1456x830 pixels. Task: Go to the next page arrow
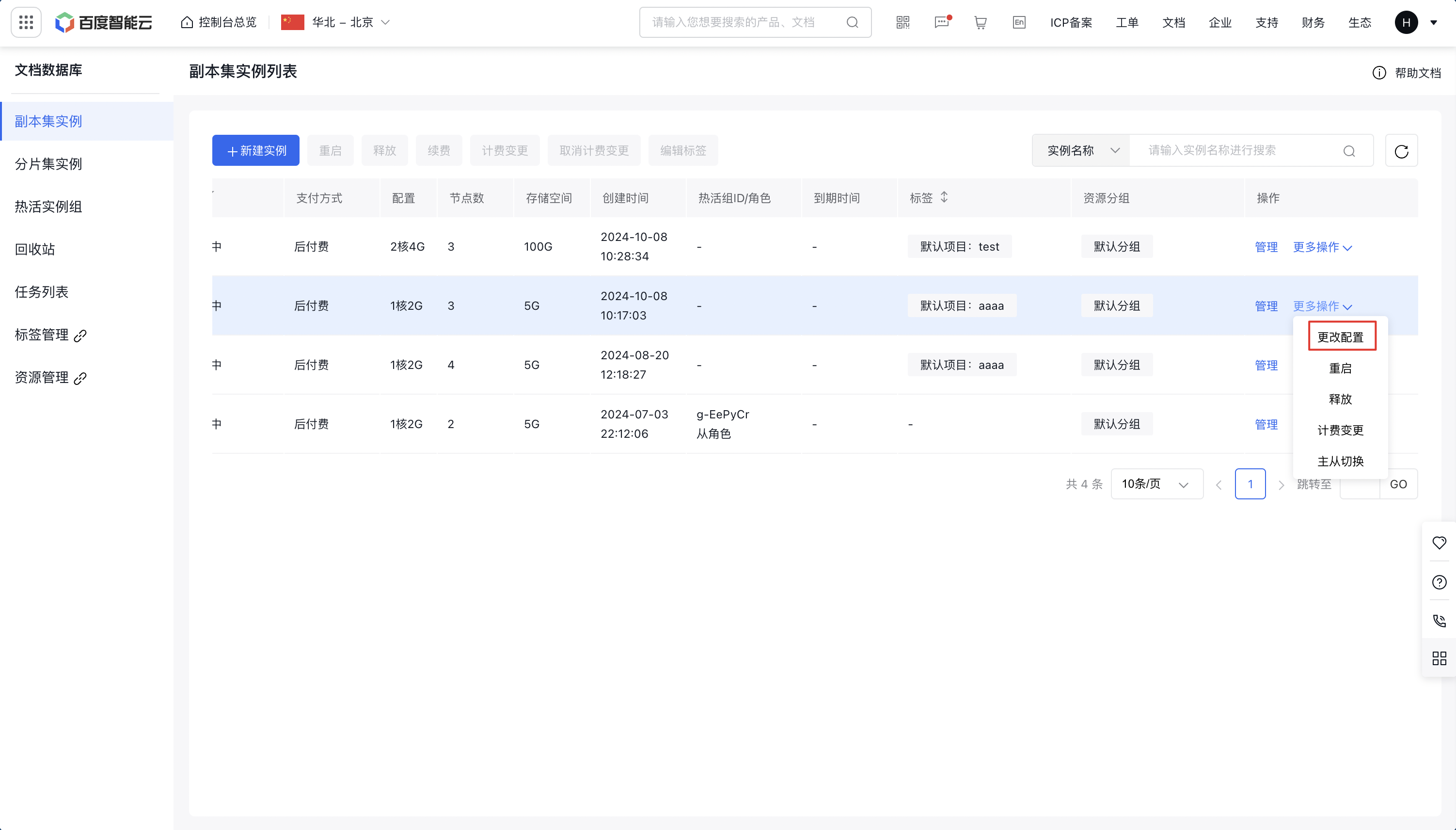click(x=1281, y=484)
